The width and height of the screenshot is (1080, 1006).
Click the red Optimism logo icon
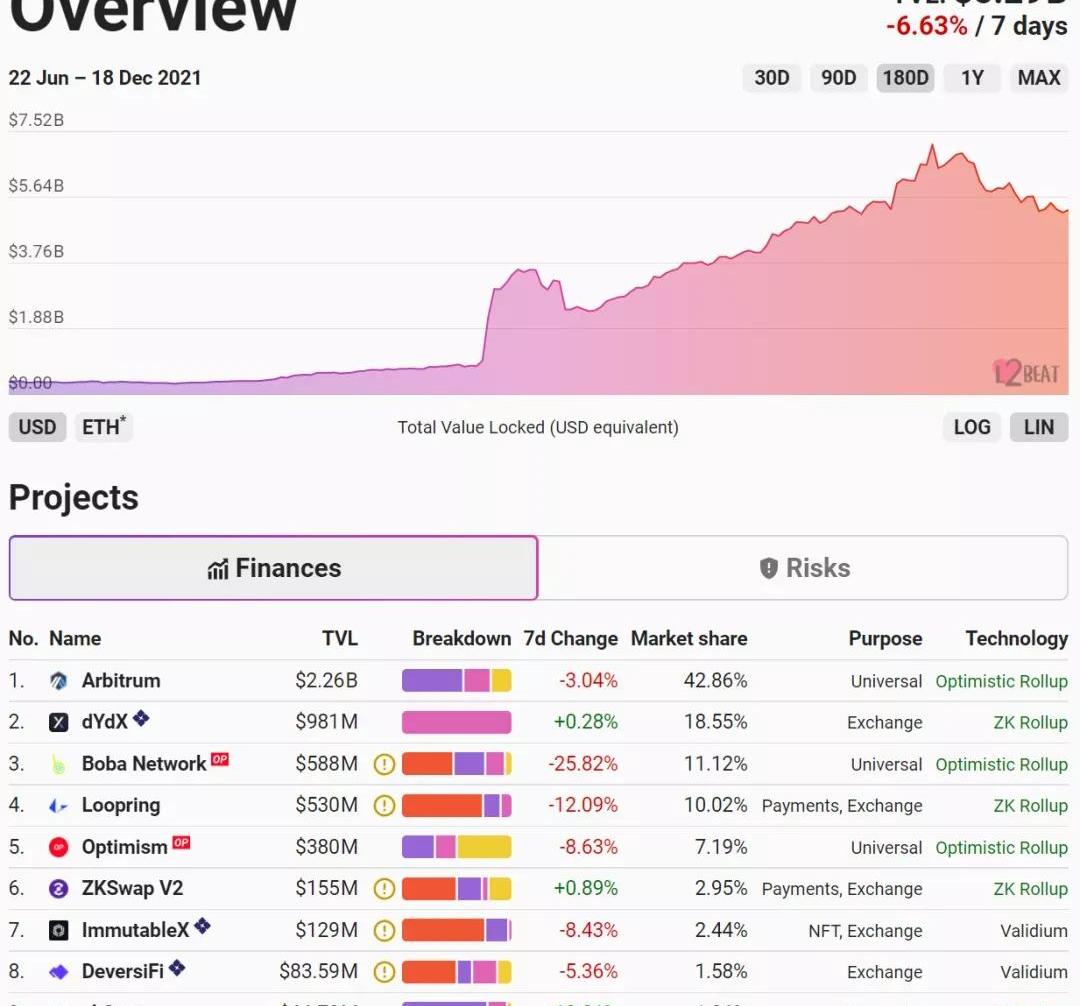point(59,847)
